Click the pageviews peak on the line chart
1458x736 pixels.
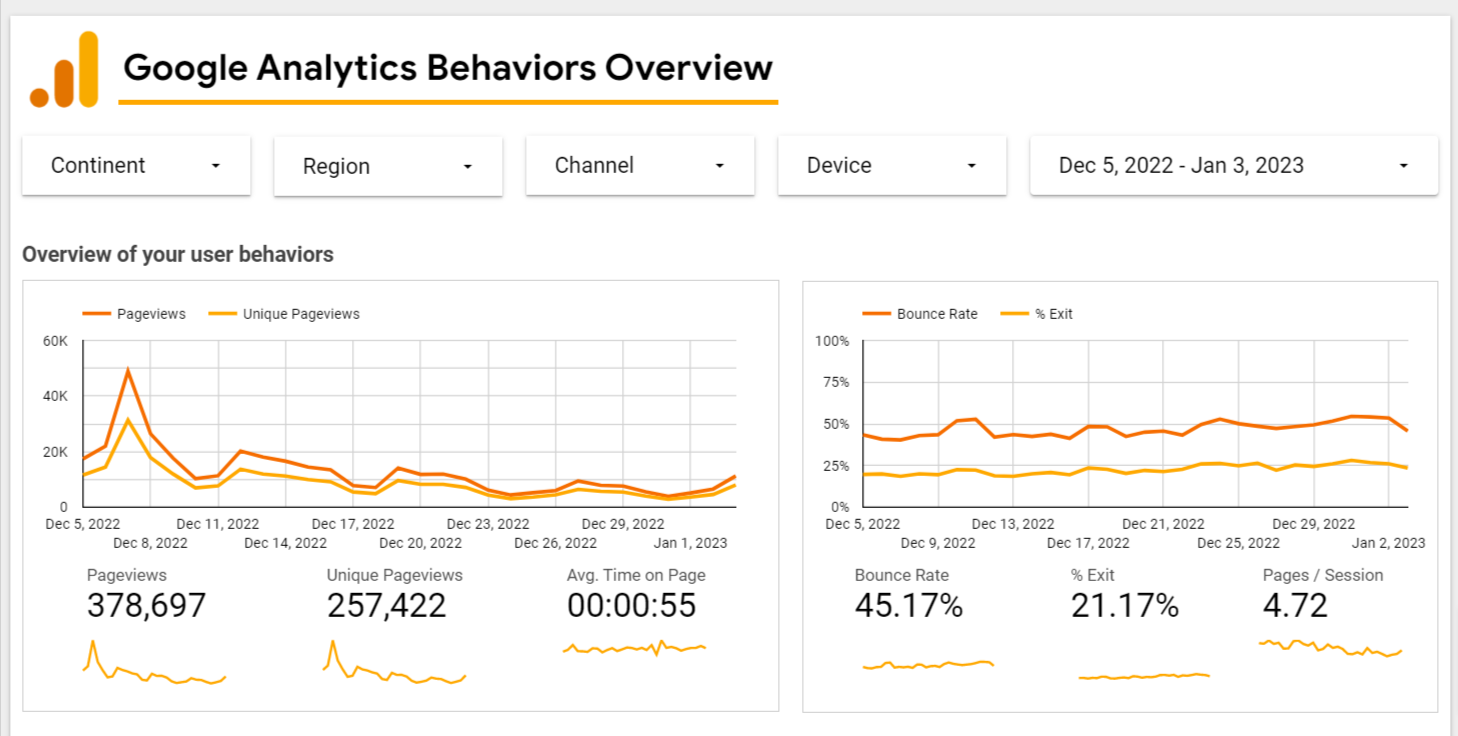[128, 371]
